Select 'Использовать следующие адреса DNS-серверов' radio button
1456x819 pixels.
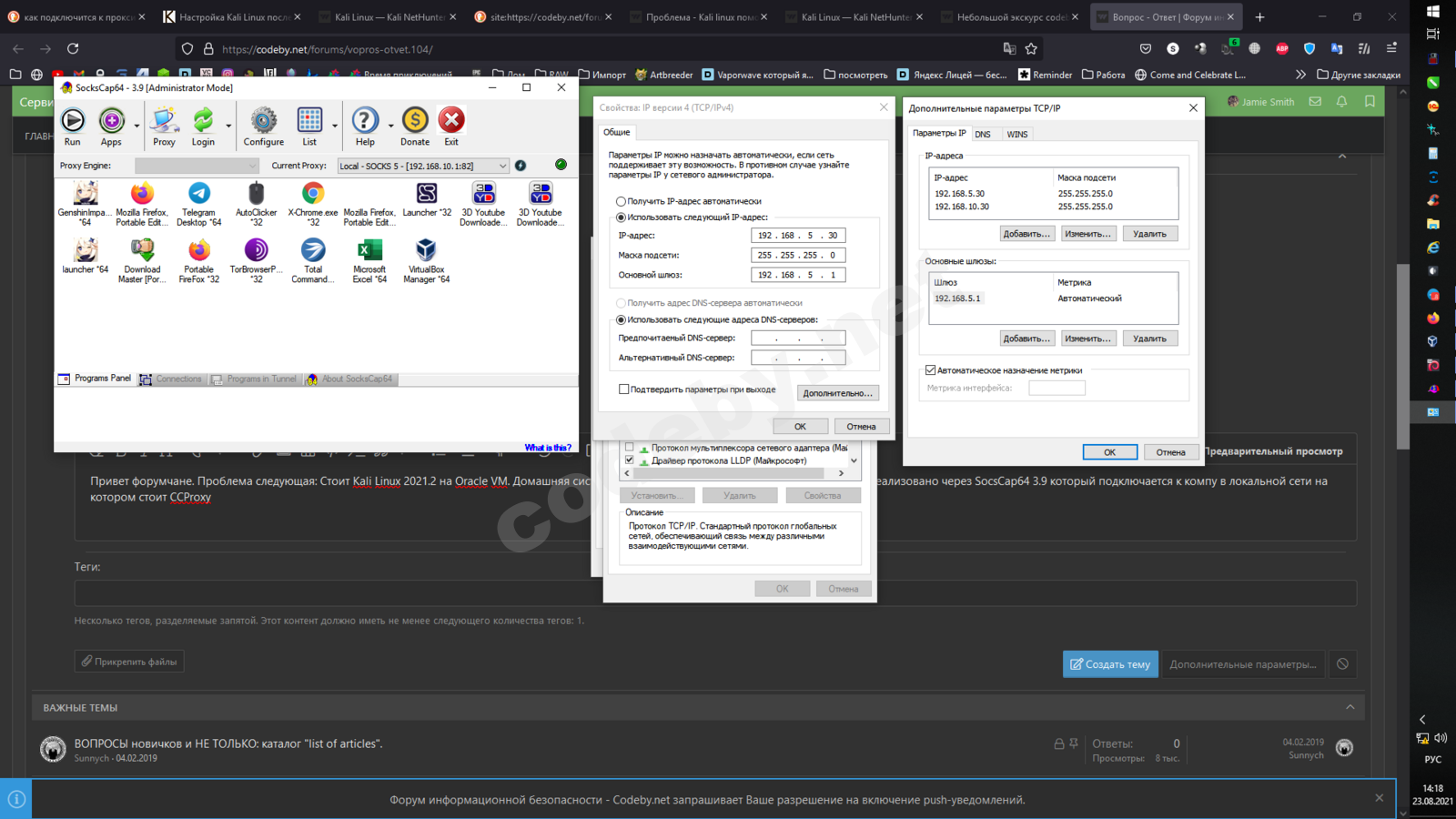(x=621, y=319)
